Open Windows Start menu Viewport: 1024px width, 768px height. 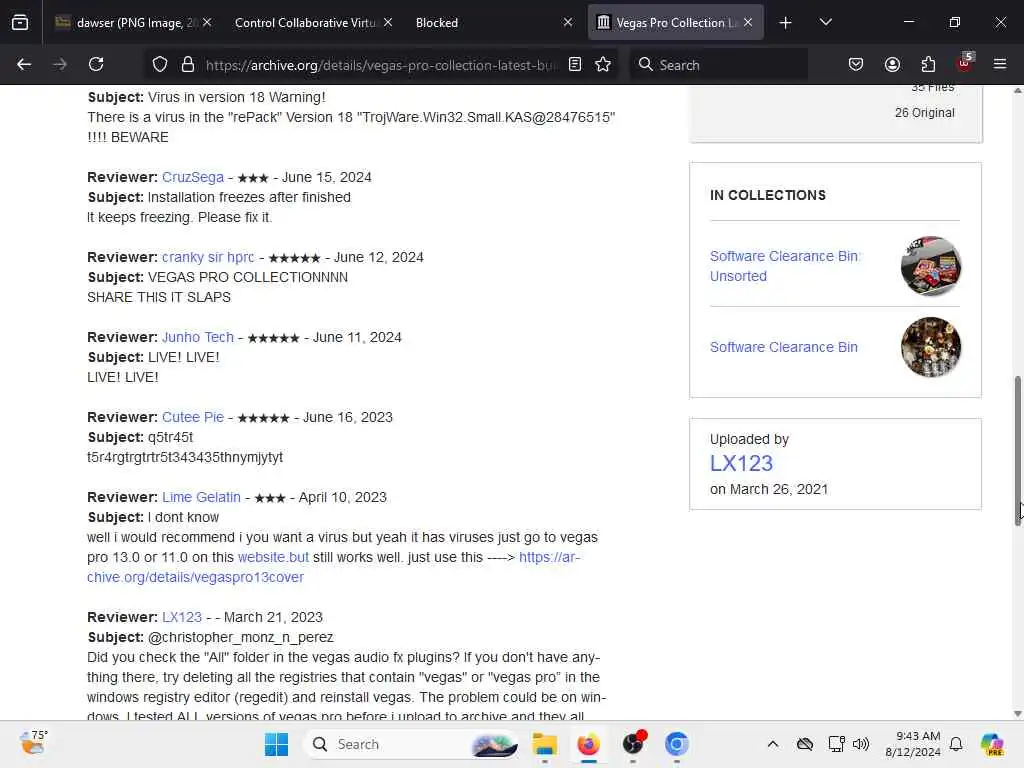(276, 744)
